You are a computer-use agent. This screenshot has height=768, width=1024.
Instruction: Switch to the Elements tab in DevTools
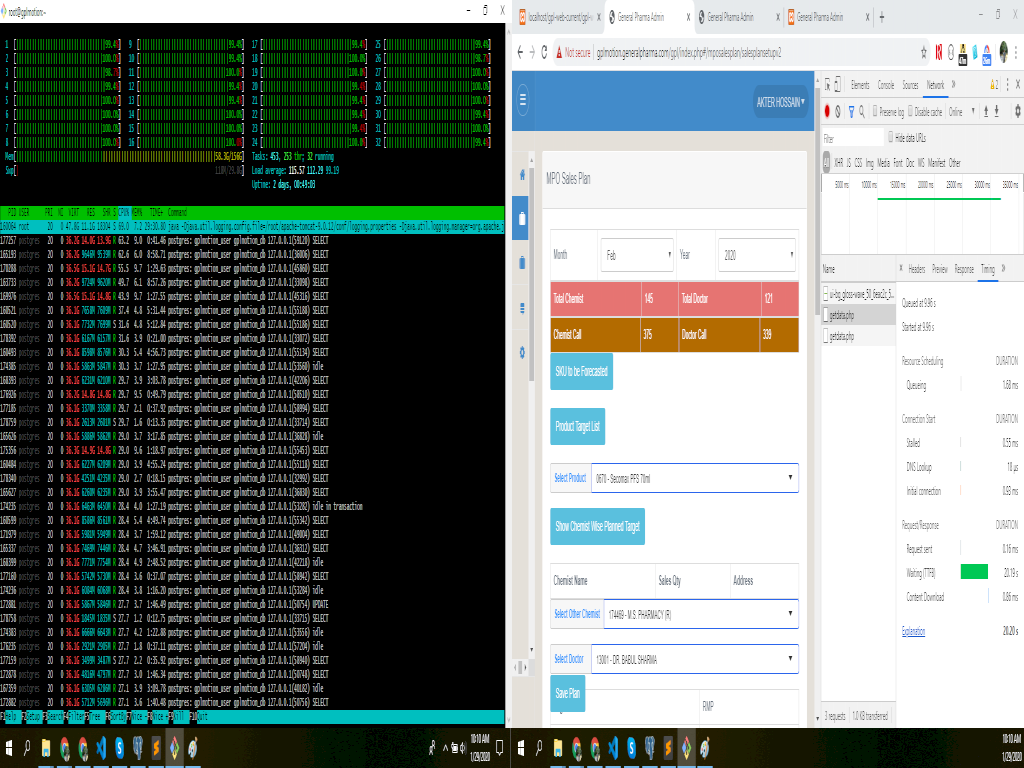point(860,85)
